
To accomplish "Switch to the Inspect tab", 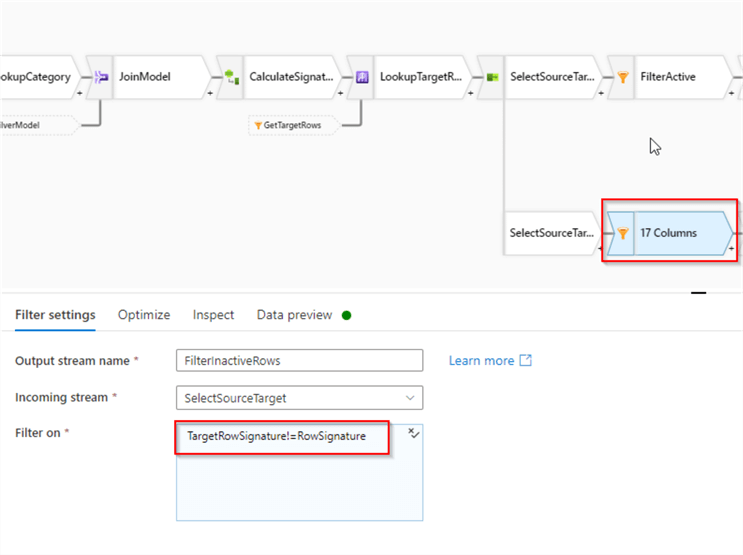I will [213, 315].
